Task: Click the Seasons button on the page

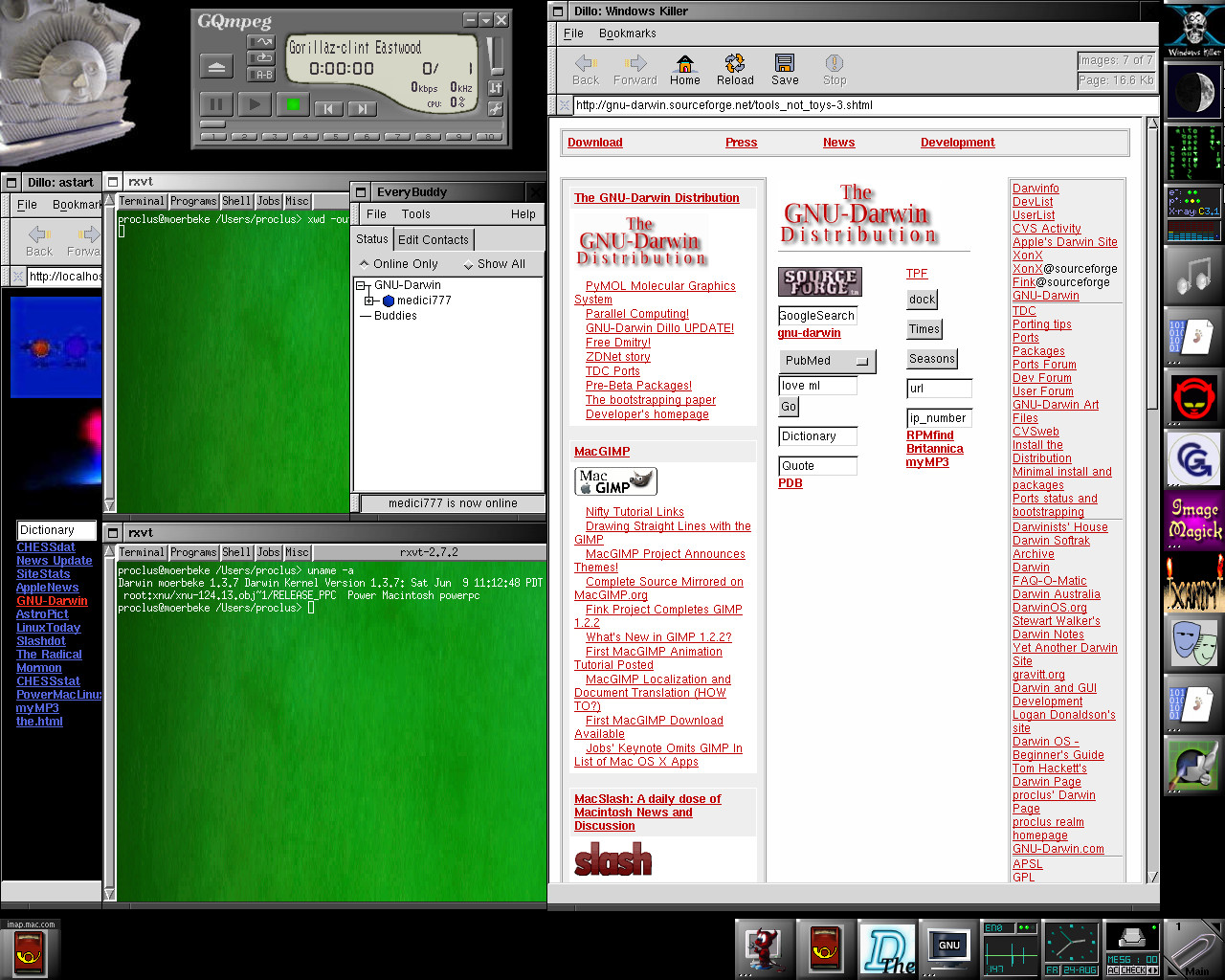Action: 932,359
